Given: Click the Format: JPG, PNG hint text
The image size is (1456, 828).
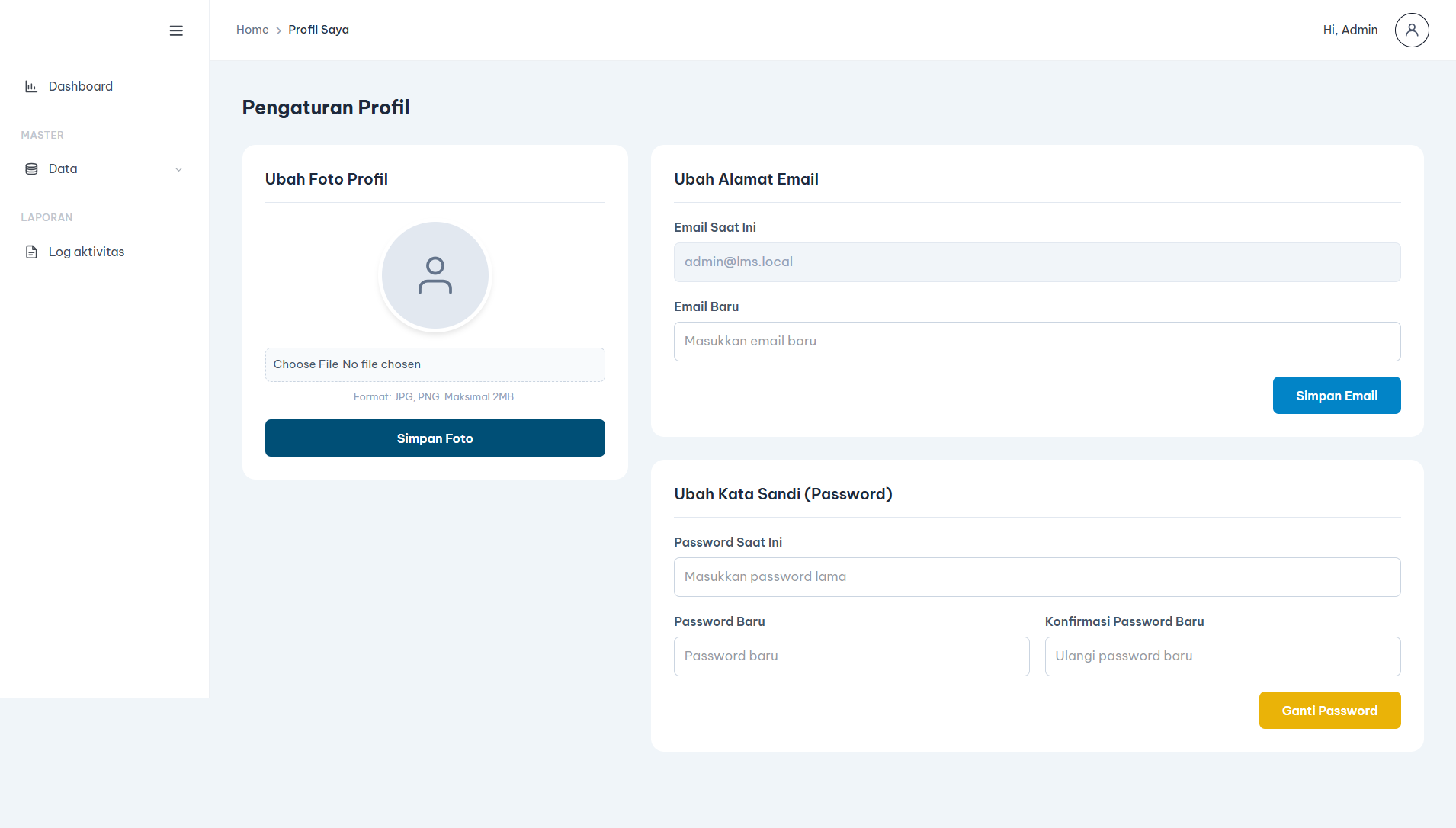Looking at the screenshot, I should [435, 396].
